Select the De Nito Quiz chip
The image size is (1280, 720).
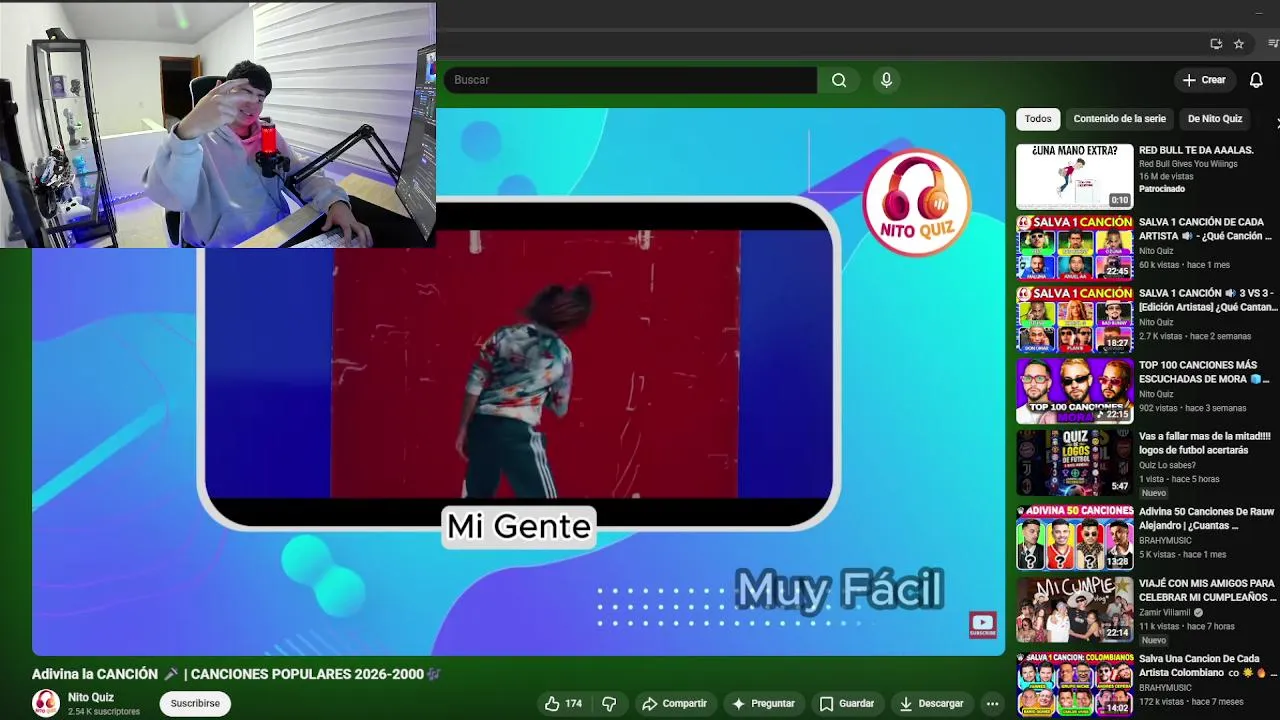point(1215,119)
